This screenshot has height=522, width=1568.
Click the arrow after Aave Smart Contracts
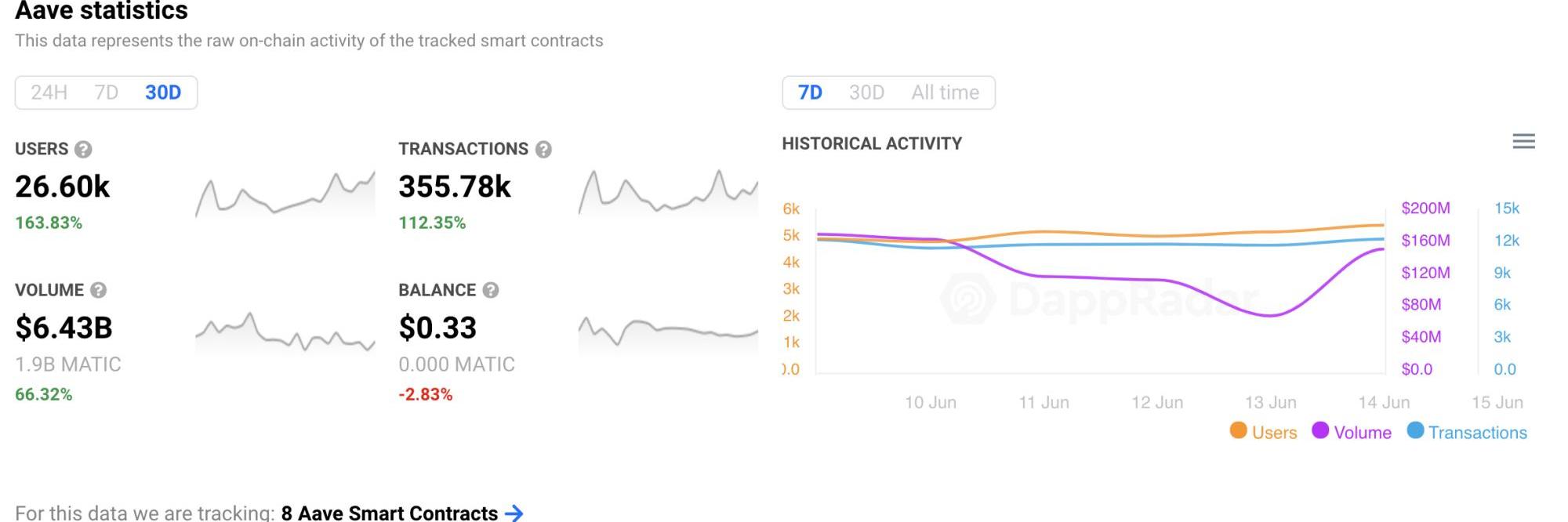tap(514, 513)
